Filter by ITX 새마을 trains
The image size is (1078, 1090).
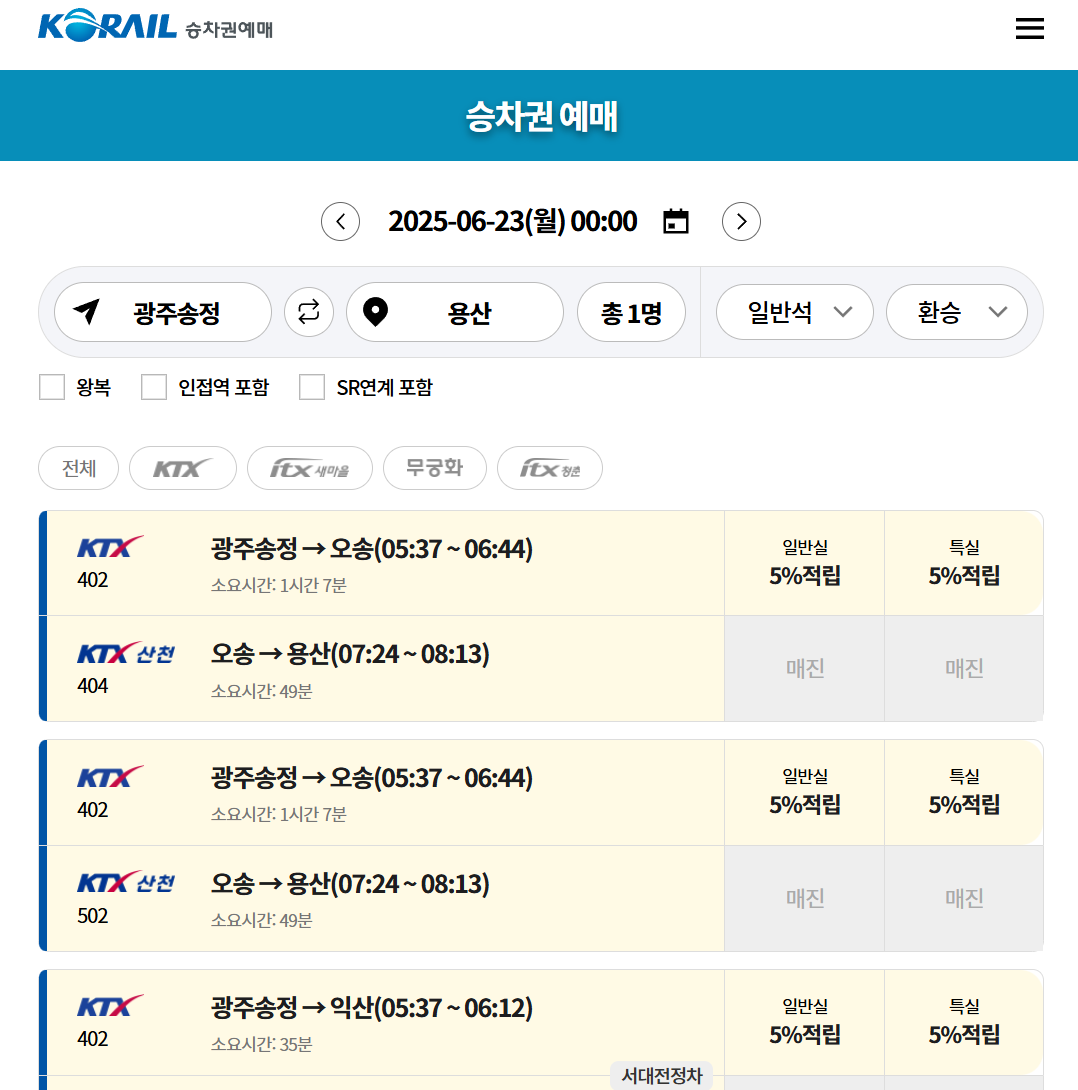tap(310, 468)
